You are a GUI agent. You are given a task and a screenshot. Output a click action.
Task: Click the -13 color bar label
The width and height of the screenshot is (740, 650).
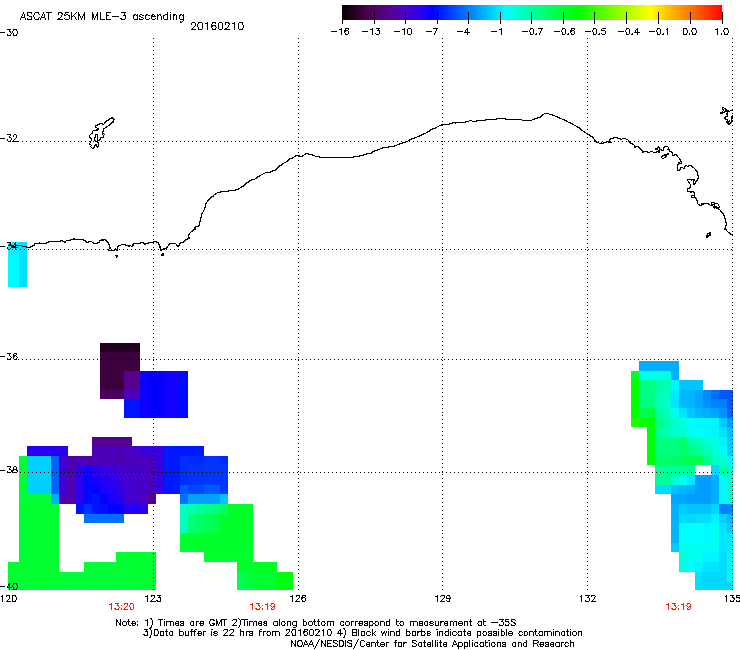tap(371, 32)
